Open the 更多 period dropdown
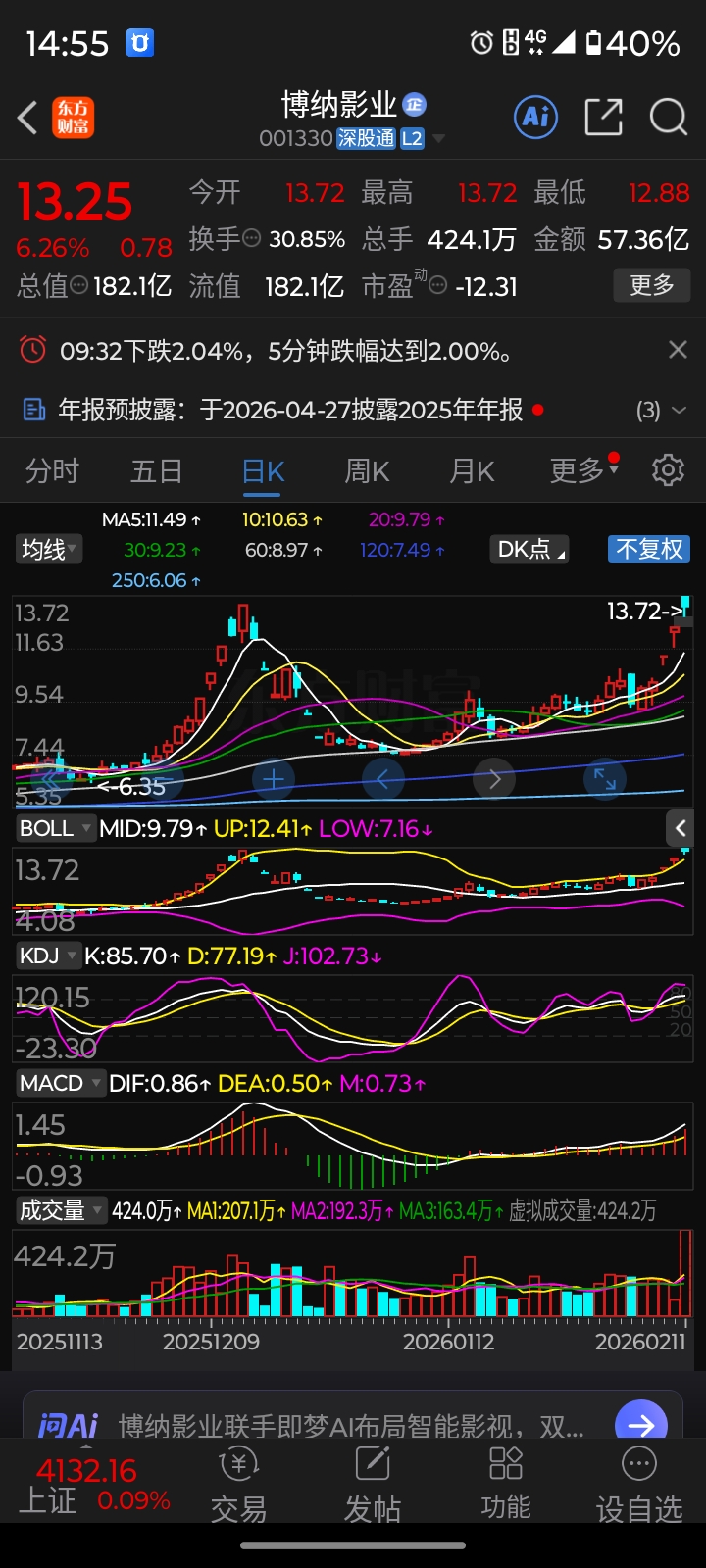The height and width of the screenshot is (1568, 706). pos(584,470)
